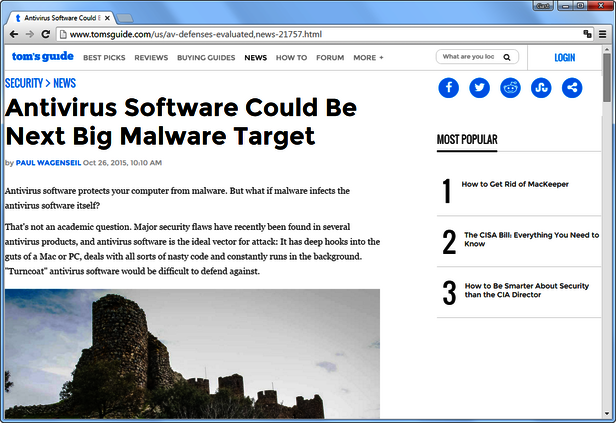Click the site search input field

pos(468,58)
